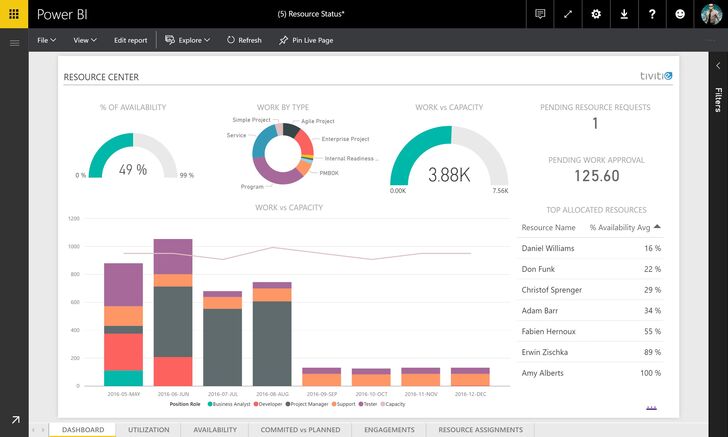Screen dimensions: 728x437
Task: Expand the Filters pane chevron
Action: tap(716, 64)
